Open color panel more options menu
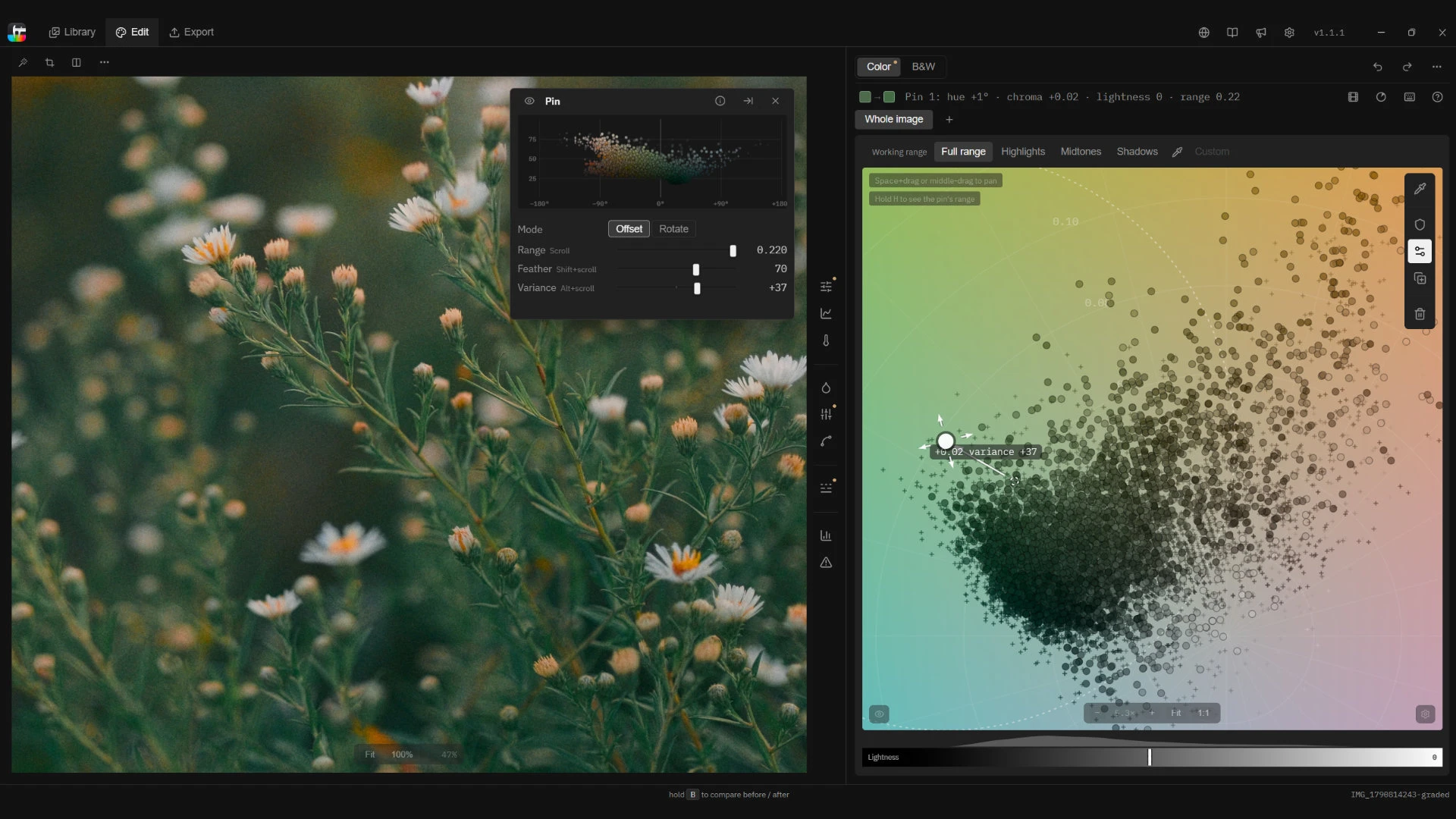Viewport: 1456px width, 819px height. pyautogui.click(x=1436, y=67)
